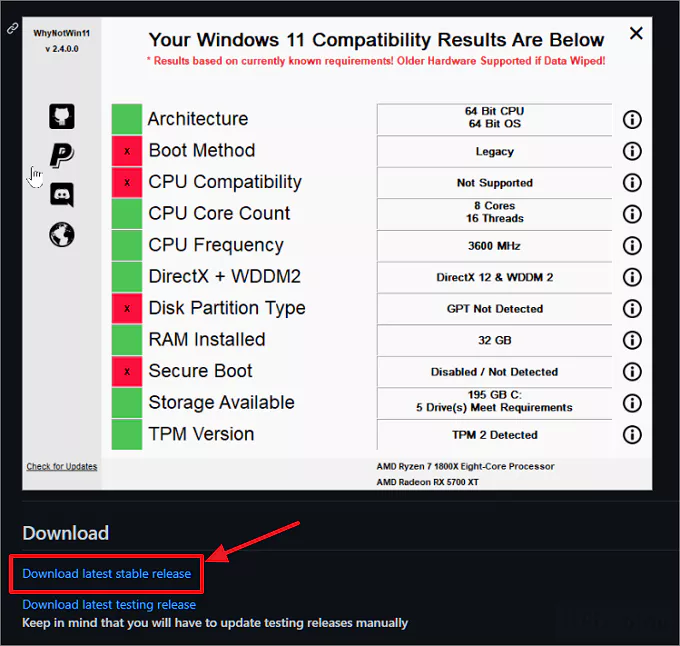Select the 'Disabled / Not Detected' result

click(x=494, y=372)
